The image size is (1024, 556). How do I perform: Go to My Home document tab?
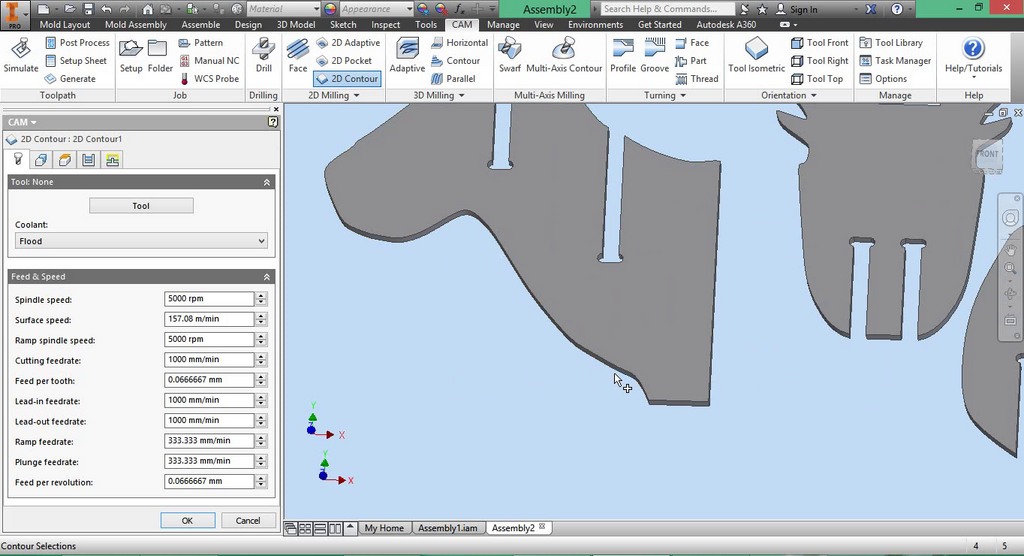point(384,528)
